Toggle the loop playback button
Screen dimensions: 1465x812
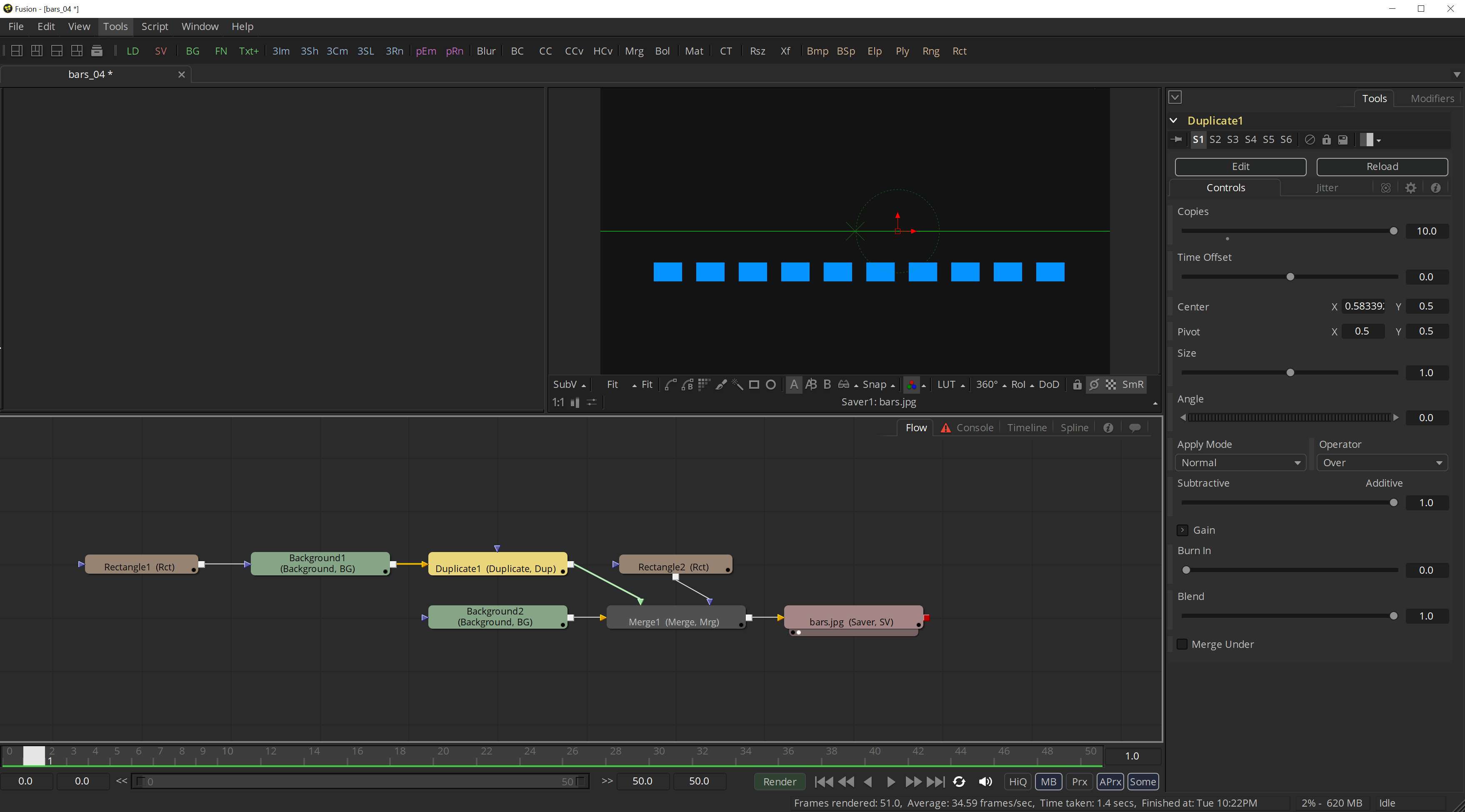tap(959, 782)
